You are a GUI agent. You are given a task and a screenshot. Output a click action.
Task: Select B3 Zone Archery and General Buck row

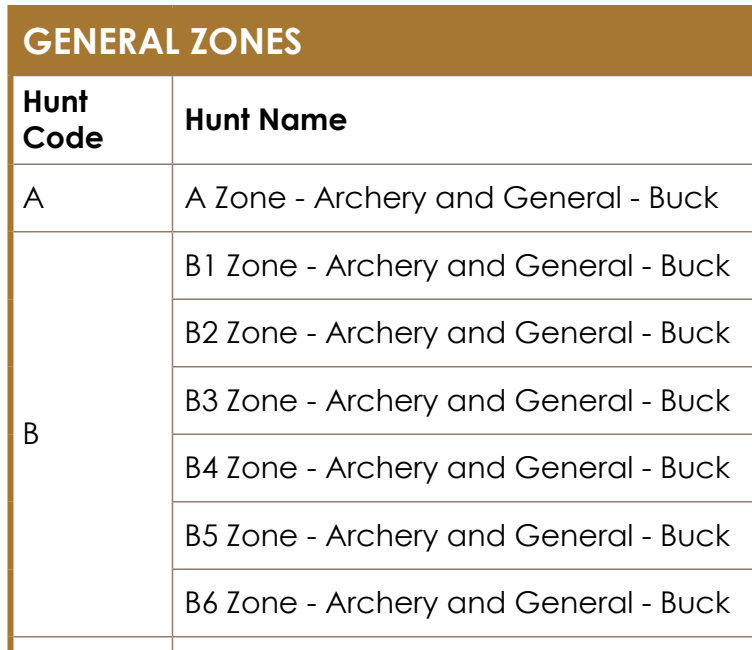point(462,401)
